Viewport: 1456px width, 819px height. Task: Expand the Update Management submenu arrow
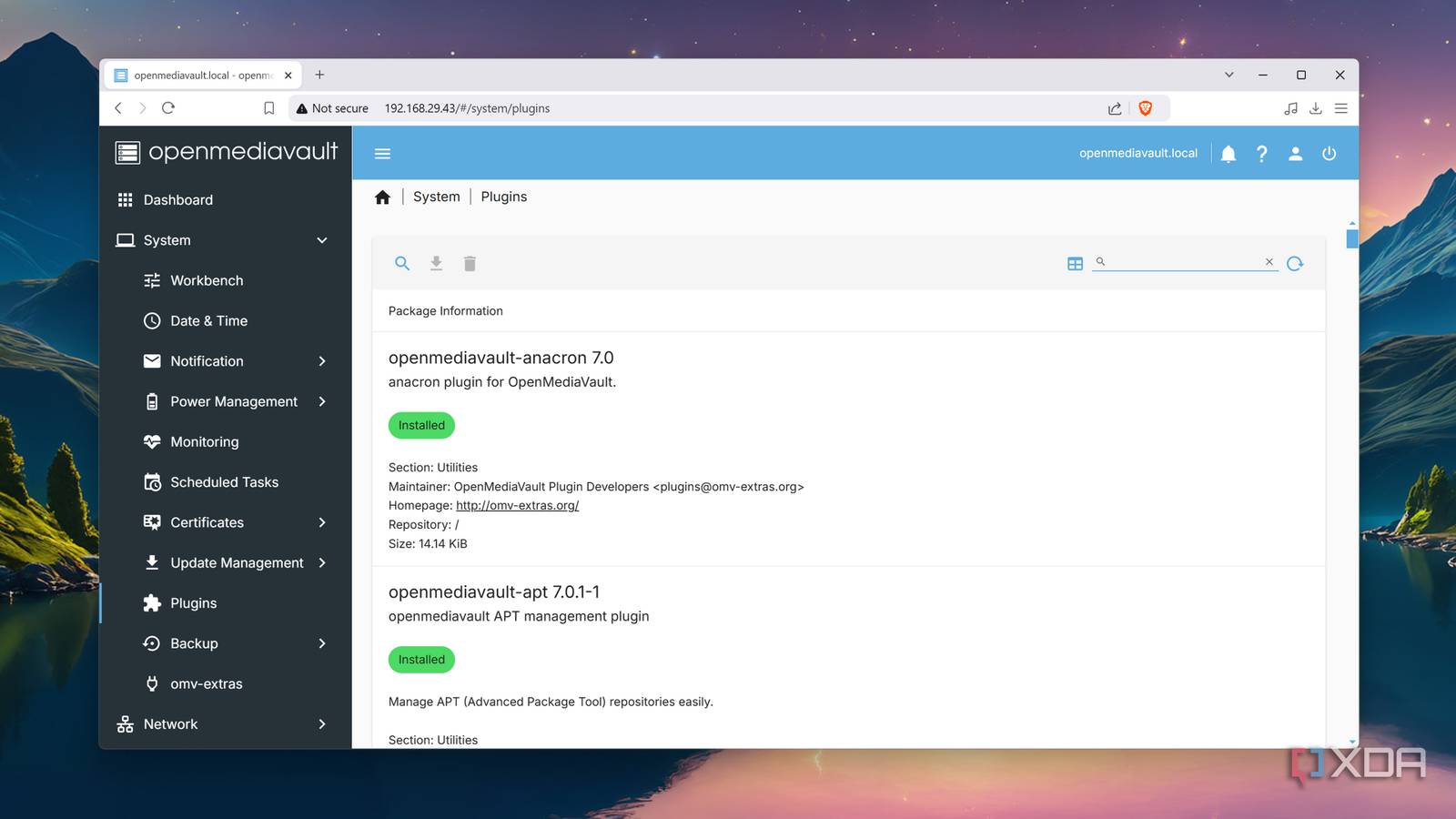coord(322,563)
